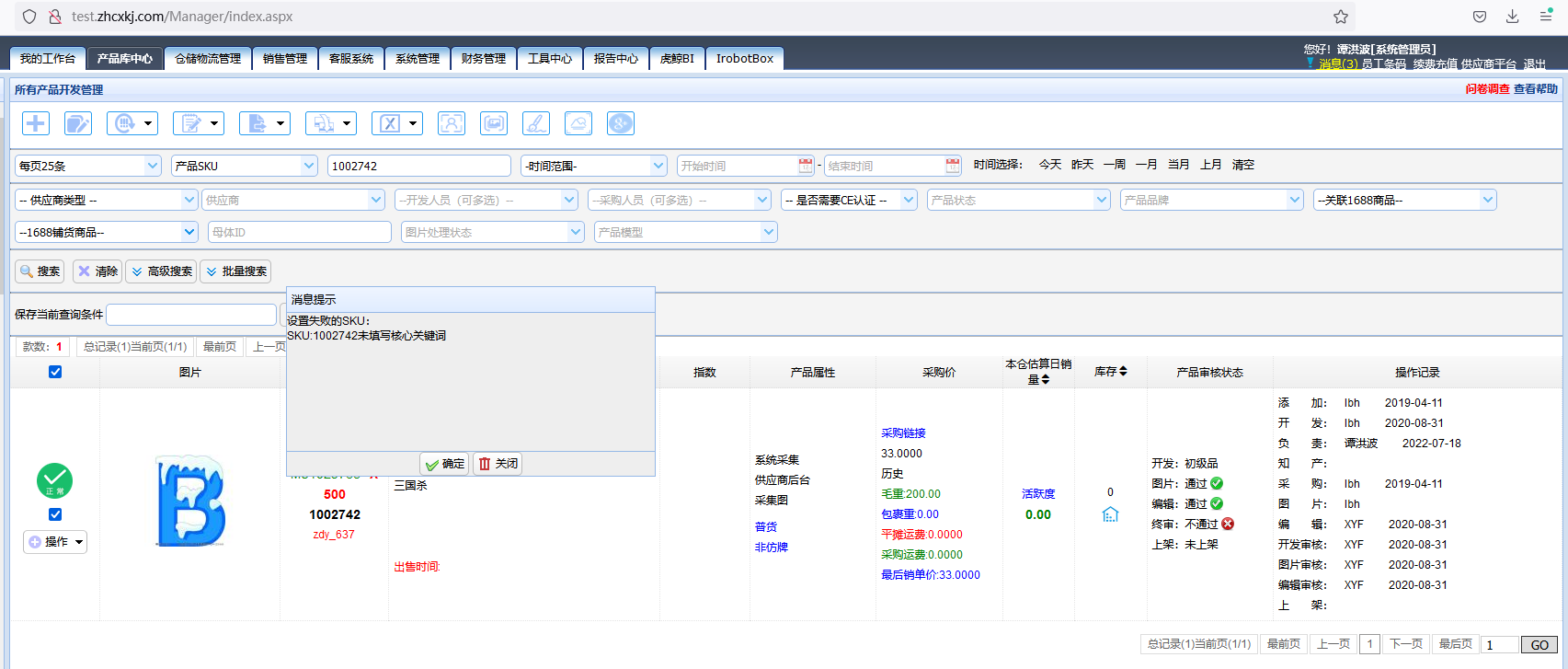Click the SKU search input containing 1002742
Viewport: 1568px width, 669px height.
click(419, 166)
